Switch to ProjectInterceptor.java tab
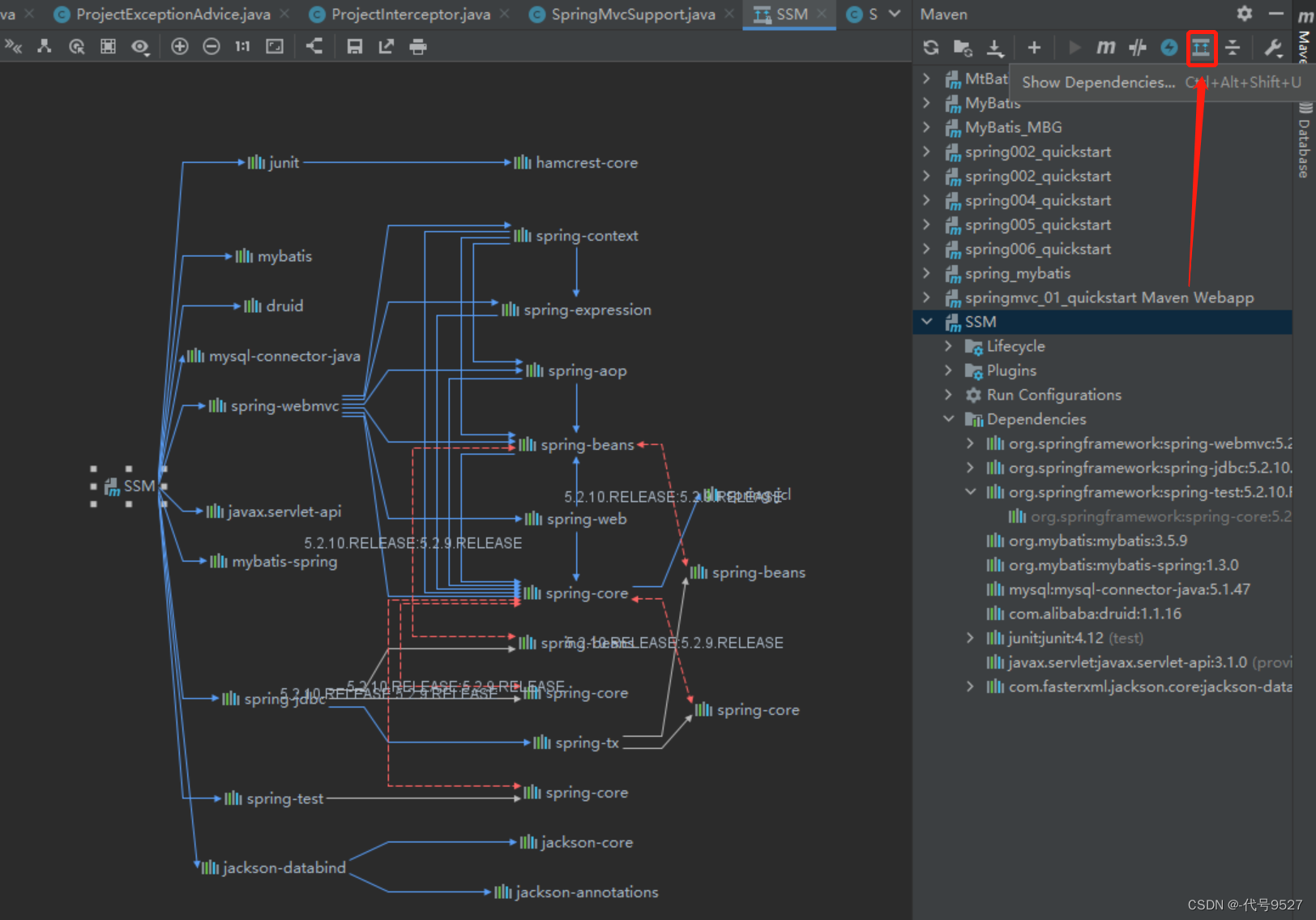This screenshot has height=920, width=1316. coord(410,14)
